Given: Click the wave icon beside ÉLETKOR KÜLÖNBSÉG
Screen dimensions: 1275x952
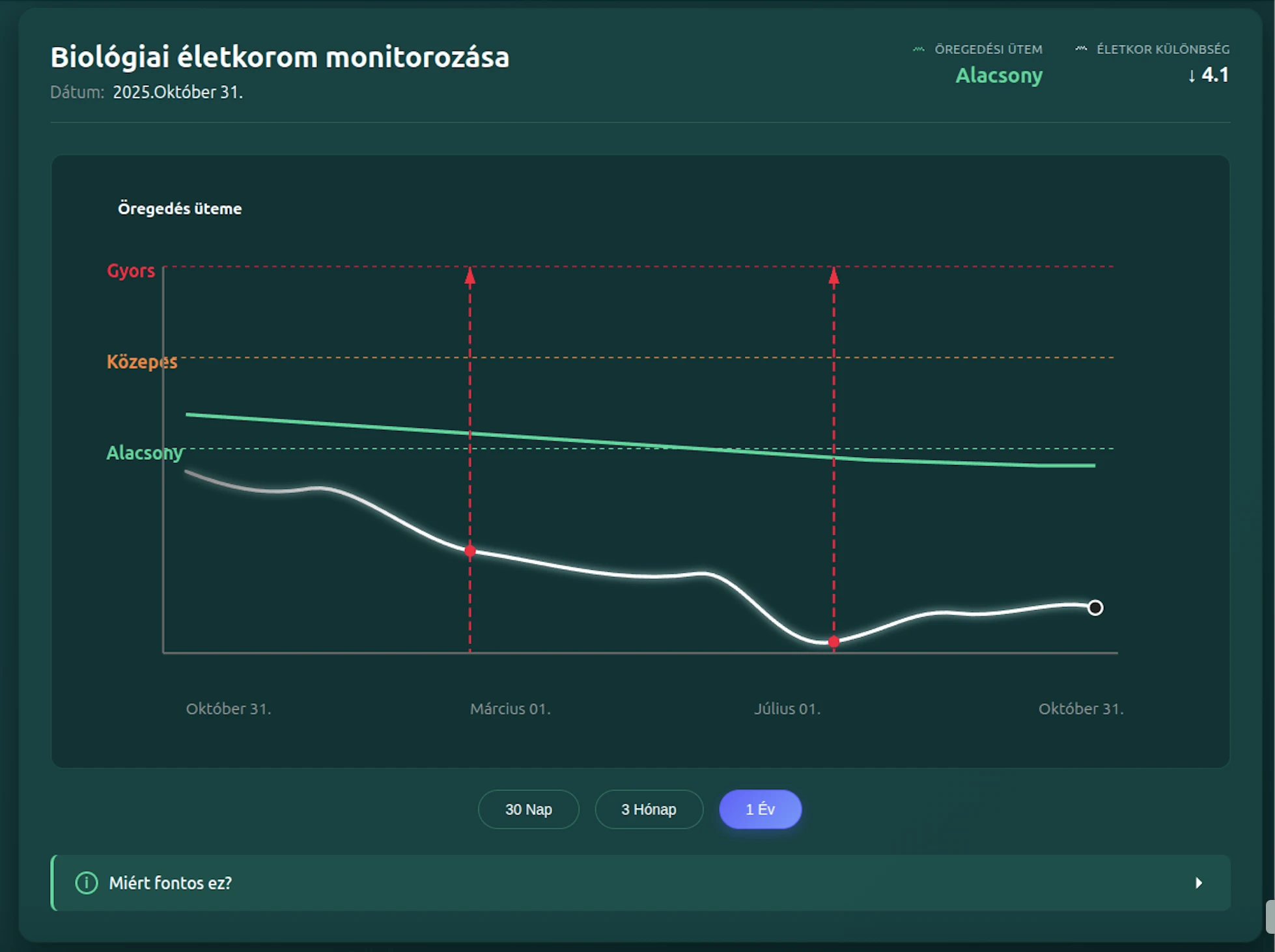Looking at the screenshot, I should [1081, 49].
